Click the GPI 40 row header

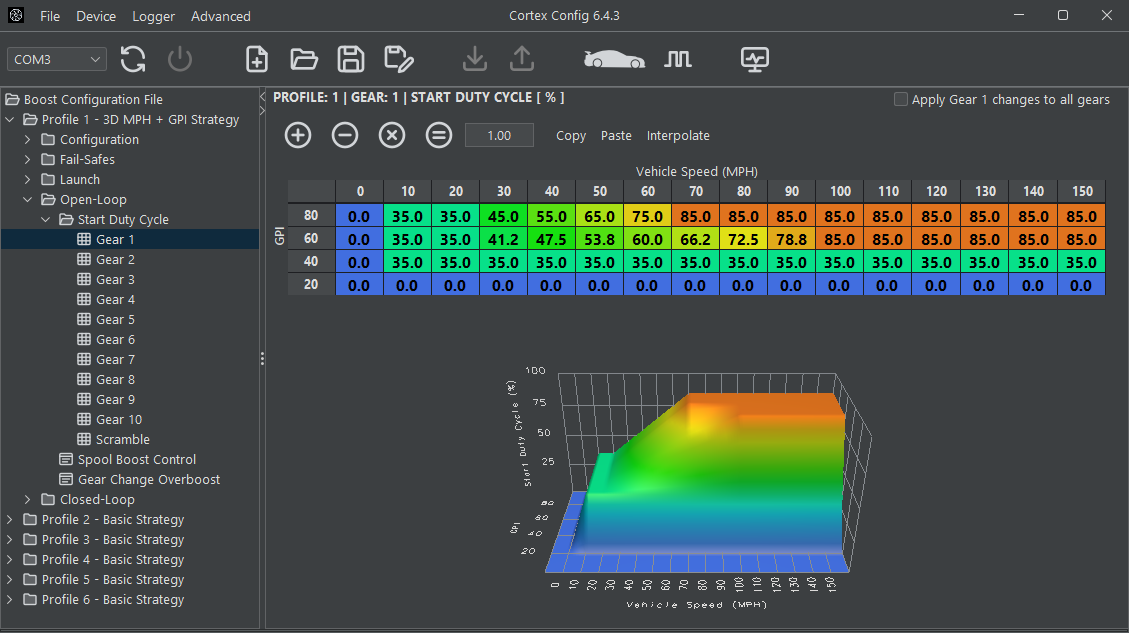311,262
